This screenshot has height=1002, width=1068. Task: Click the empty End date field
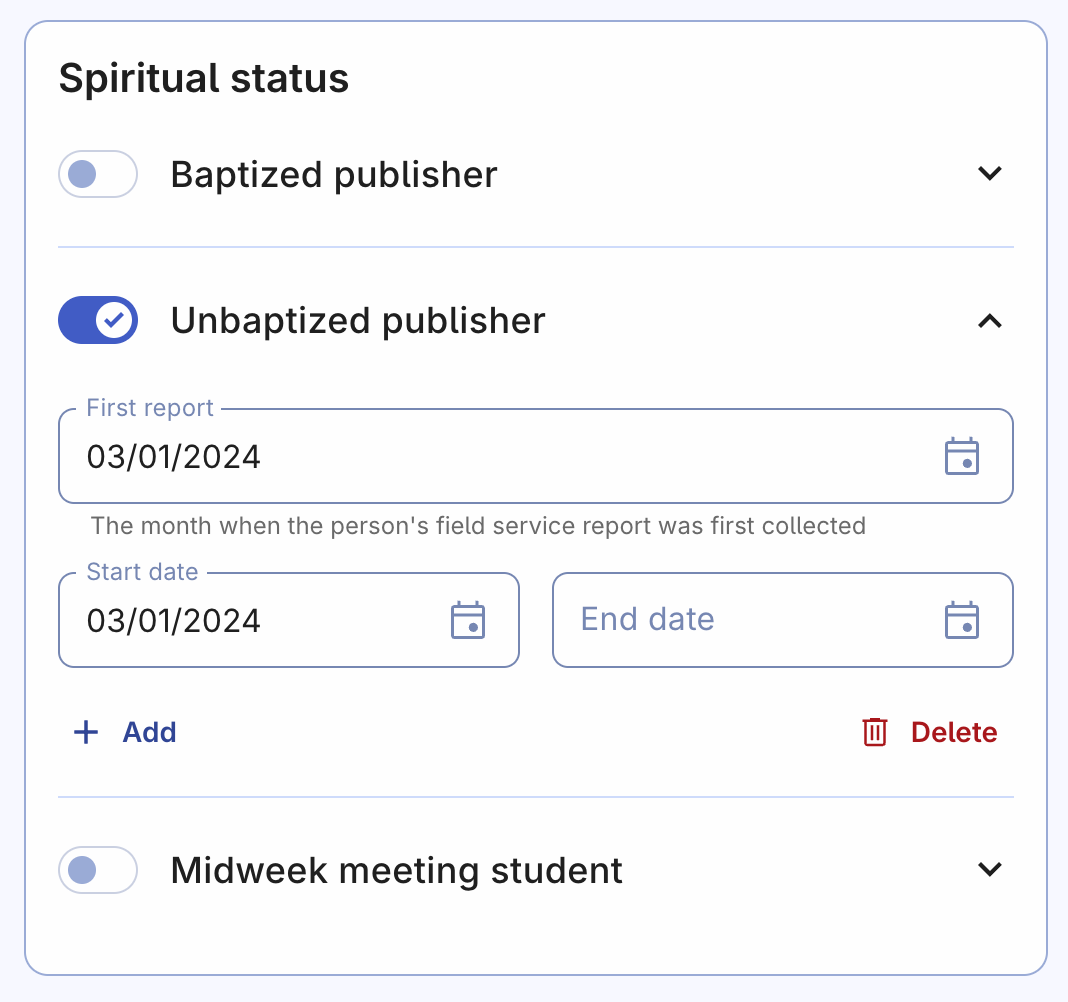pyautogui.click(x=740, y=620)
